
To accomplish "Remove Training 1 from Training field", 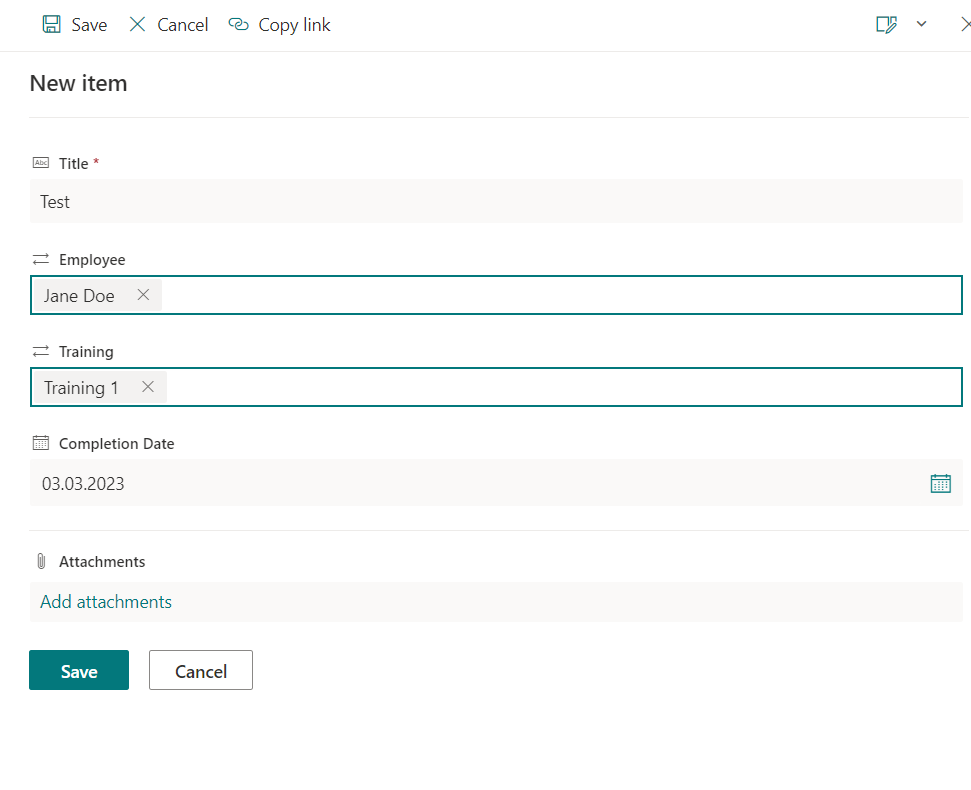I will 147,387.
